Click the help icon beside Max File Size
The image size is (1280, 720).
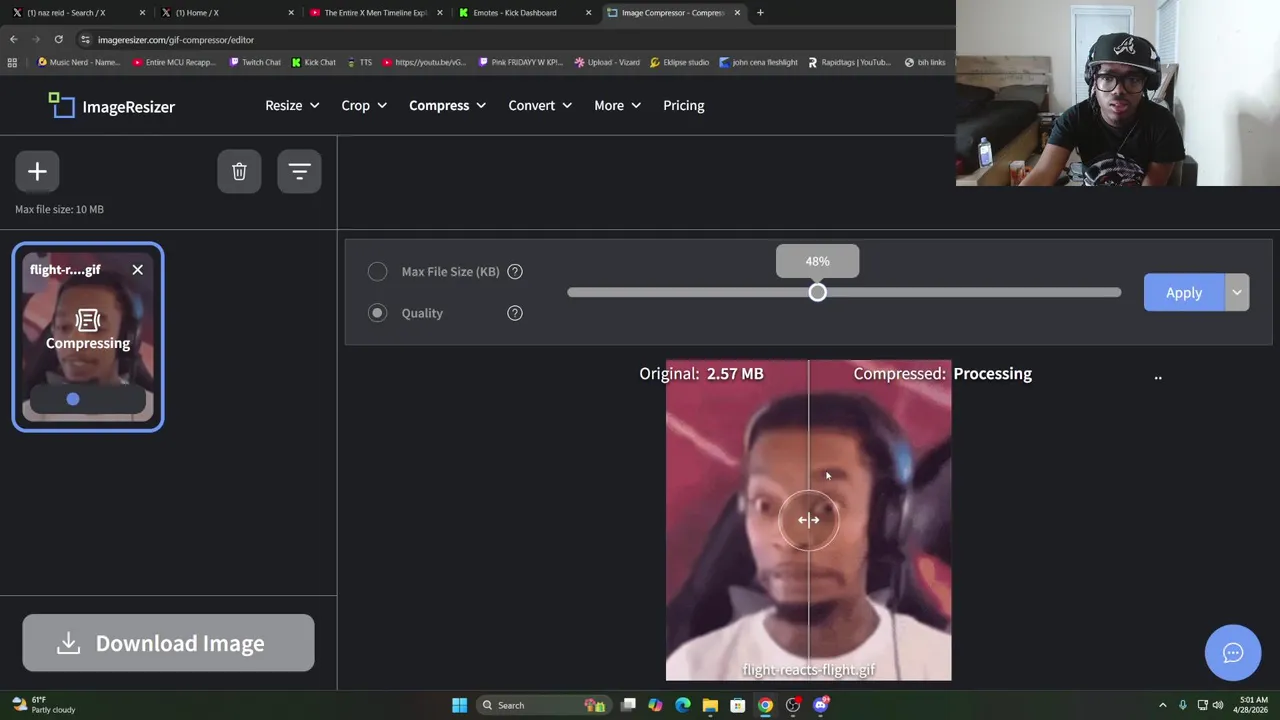click(515, 271)
